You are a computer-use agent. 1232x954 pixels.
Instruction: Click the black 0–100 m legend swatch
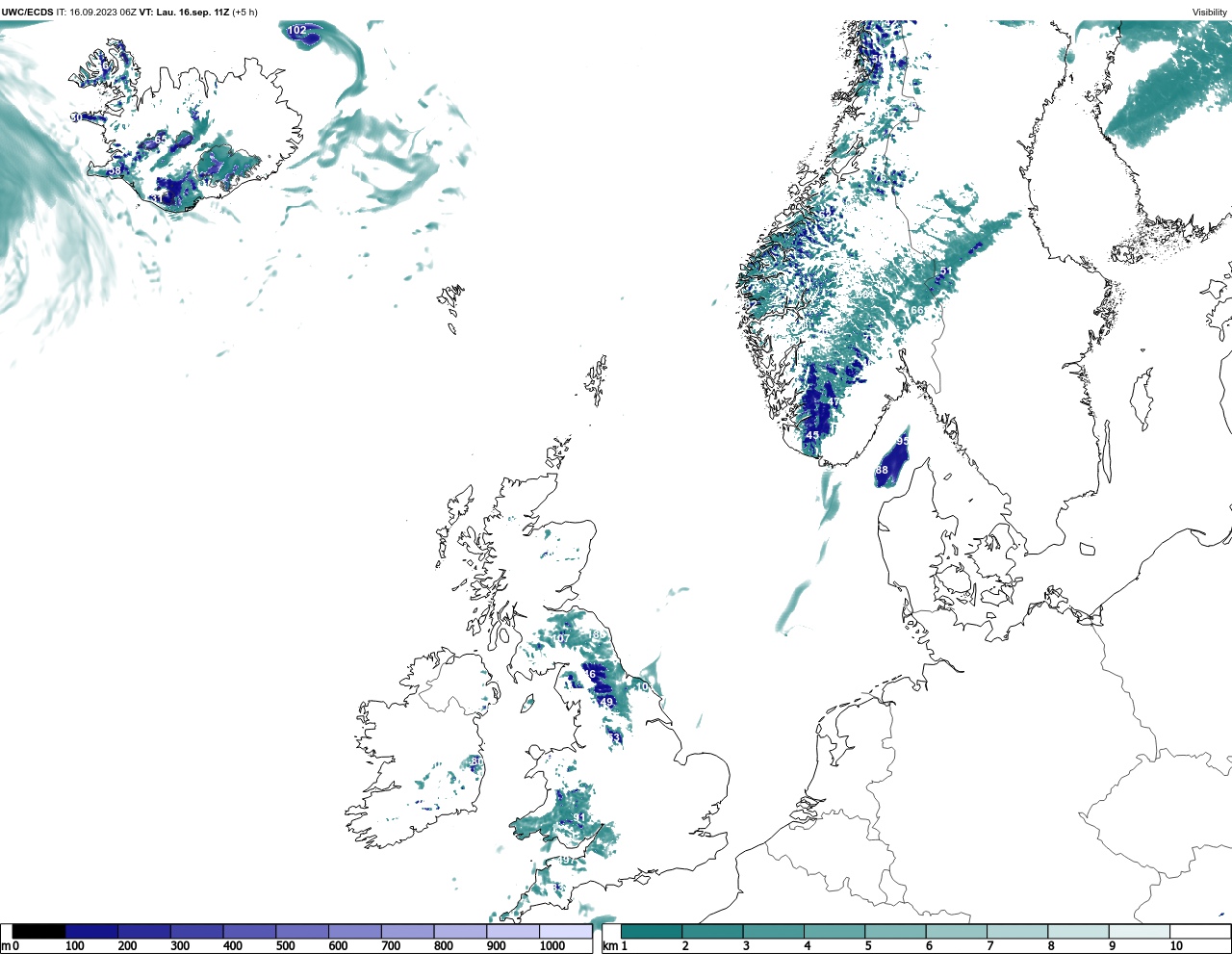[x=39, y=931]
